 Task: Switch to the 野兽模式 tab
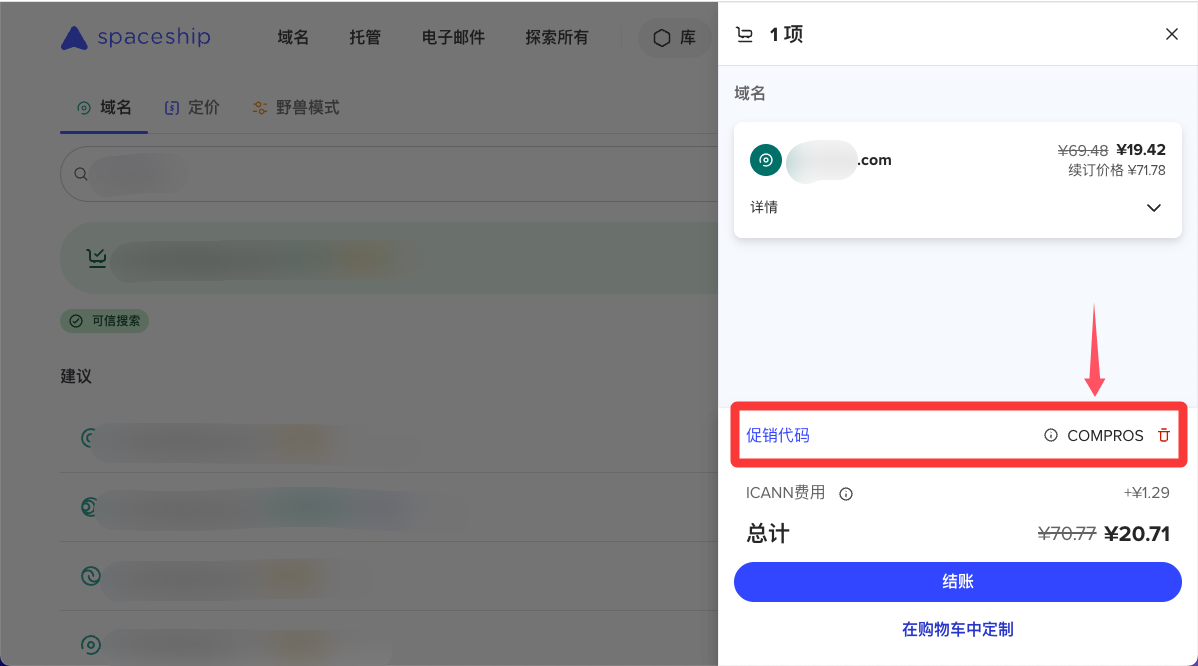click(x=296, y=107)
